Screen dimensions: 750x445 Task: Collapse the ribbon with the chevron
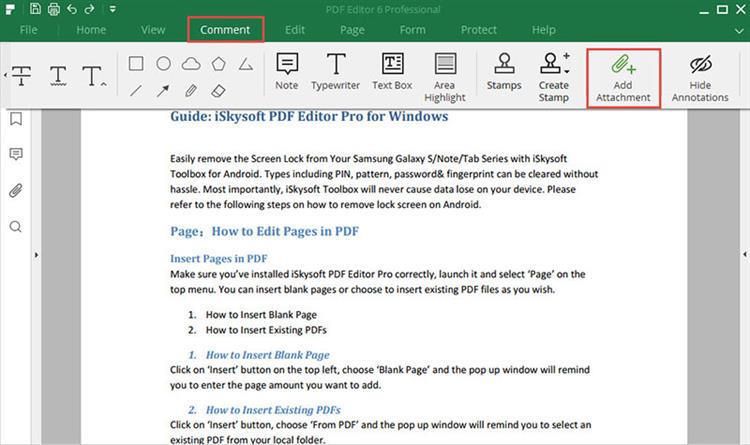coord(739,31)
